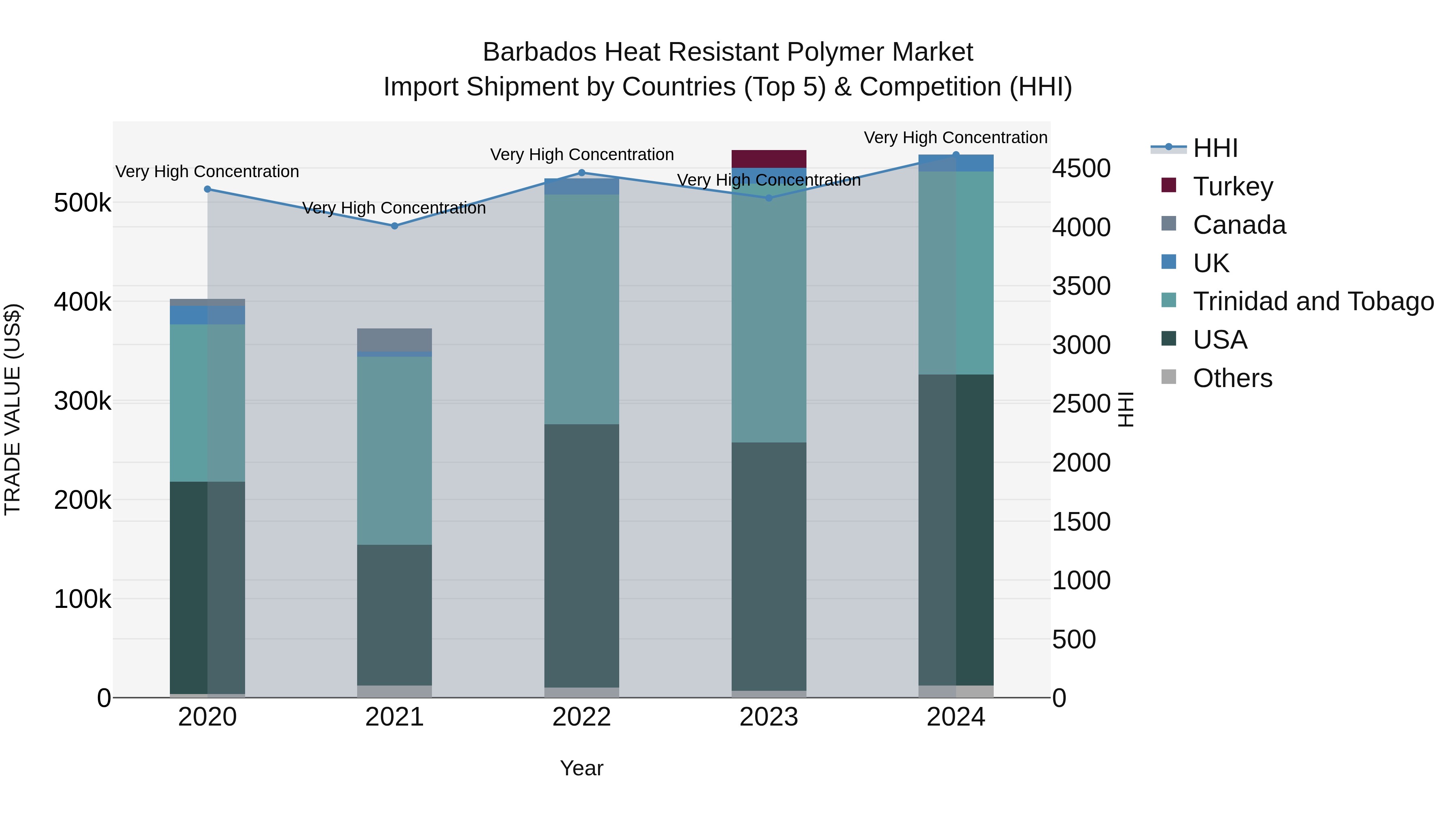Click the Canada gray-blue color swatch

[x=1168, y=223]
